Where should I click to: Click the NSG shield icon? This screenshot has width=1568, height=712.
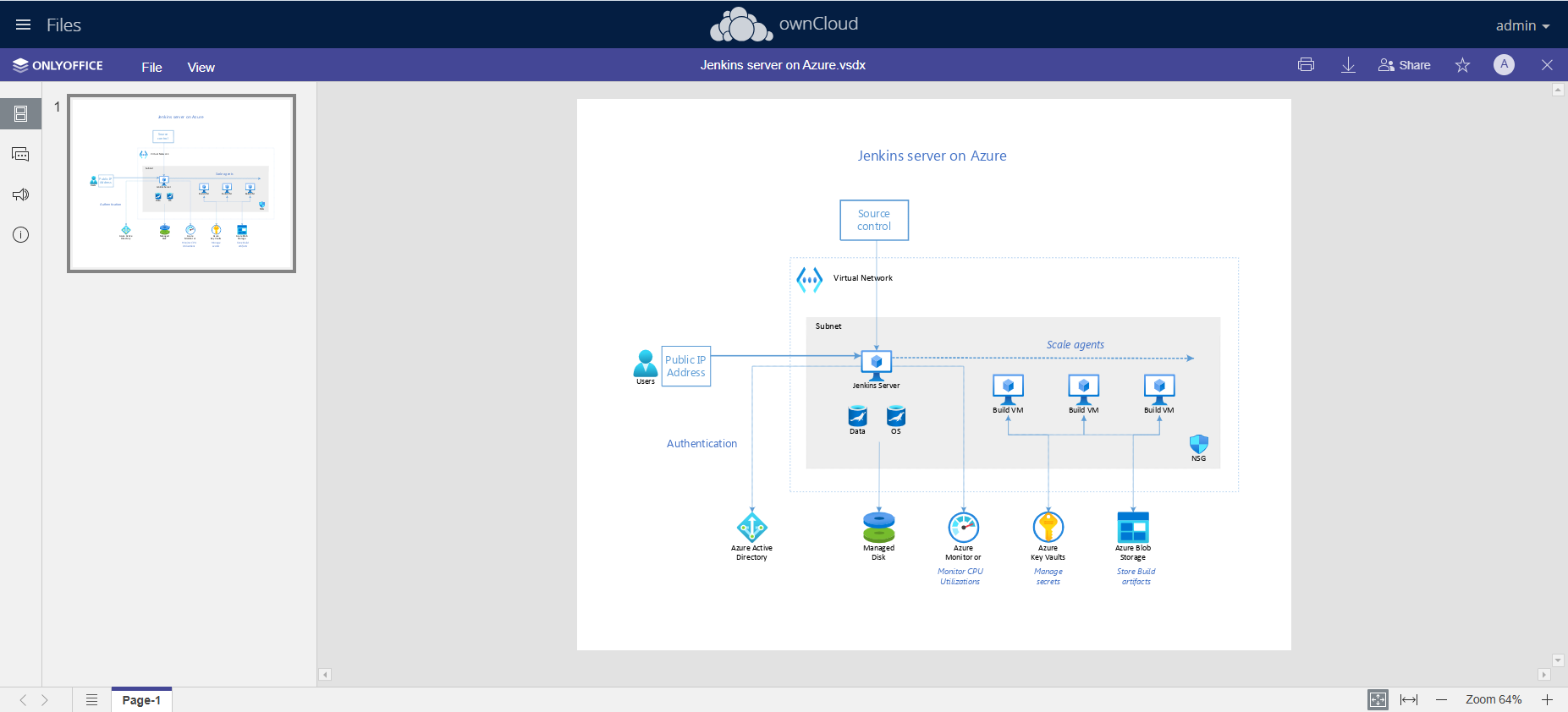pyautogui.click(x=1199, y=444)
